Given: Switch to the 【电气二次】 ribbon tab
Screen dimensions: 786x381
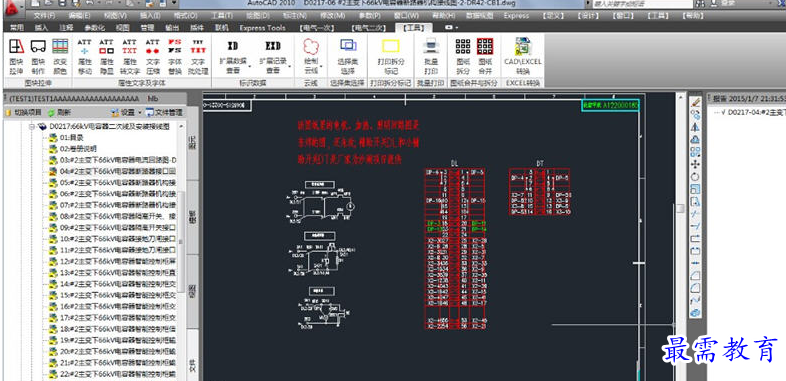Looking at the screenshot, I should click(369, 28).
